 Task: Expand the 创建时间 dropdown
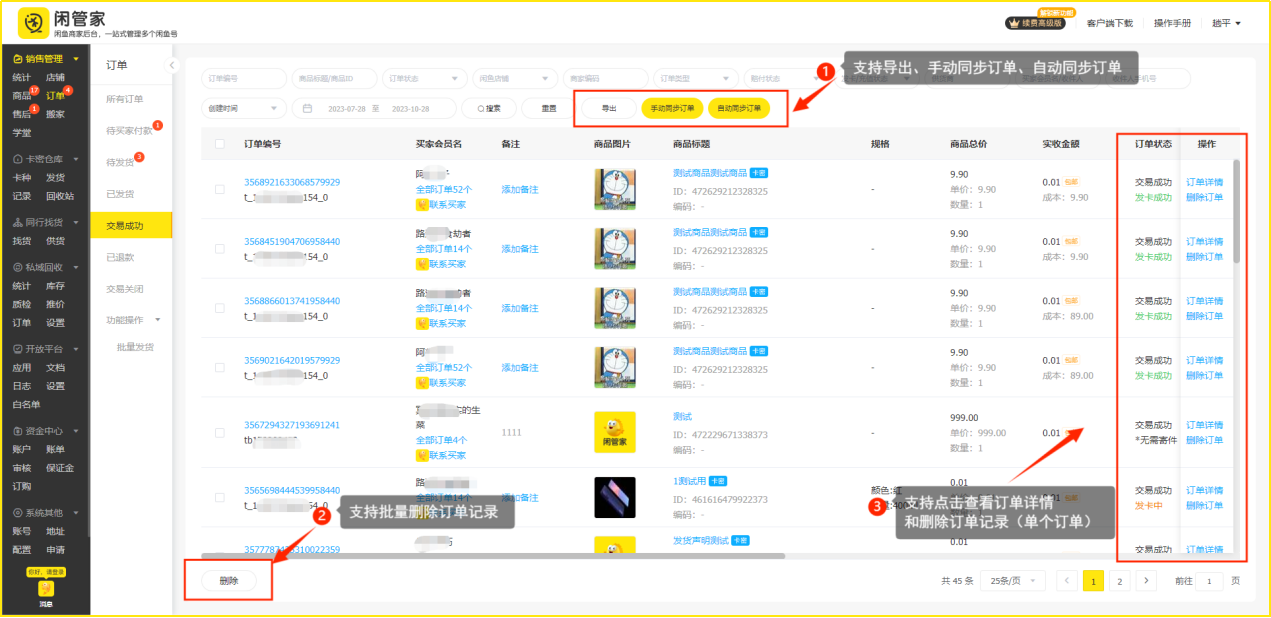[243, 108]
